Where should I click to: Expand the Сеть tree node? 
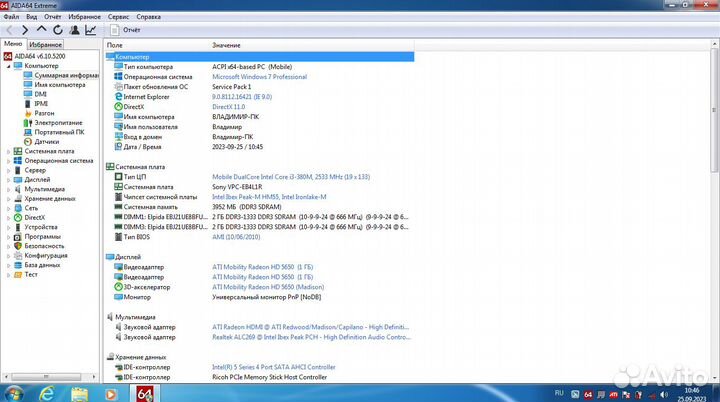8,208
